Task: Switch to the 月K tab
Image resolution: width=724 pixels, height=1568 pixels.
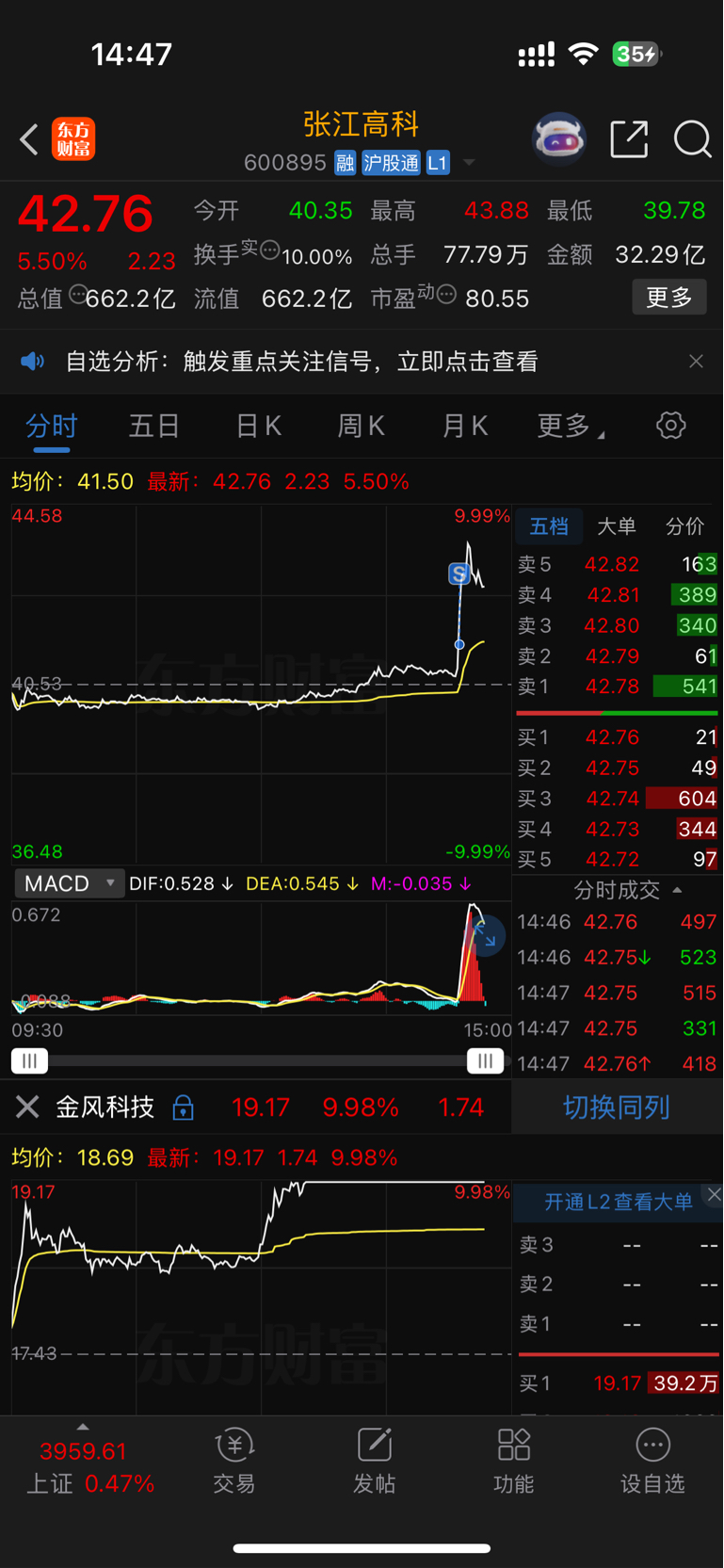Action: click(465, 427)
